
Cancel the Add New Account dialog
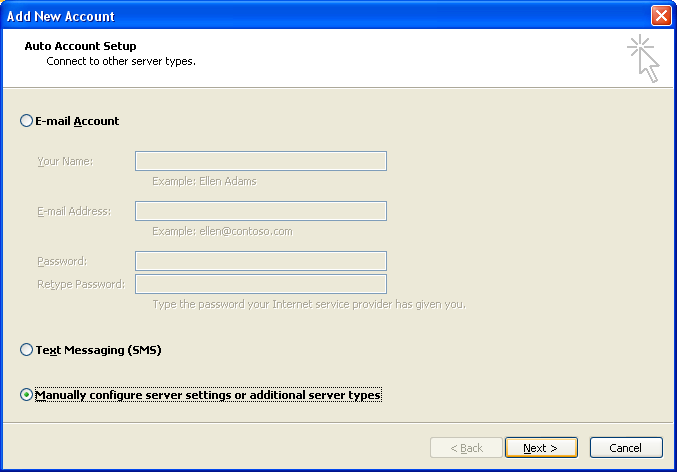[x=626, y=448]
